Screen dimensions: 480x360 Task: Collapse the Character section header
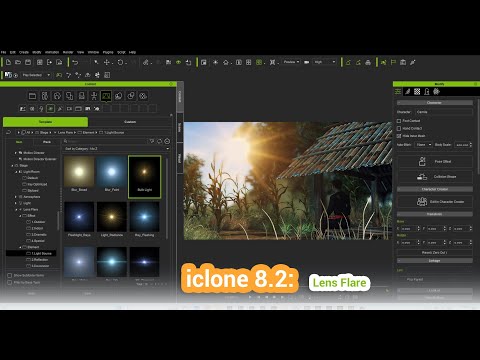click(435, 103)
